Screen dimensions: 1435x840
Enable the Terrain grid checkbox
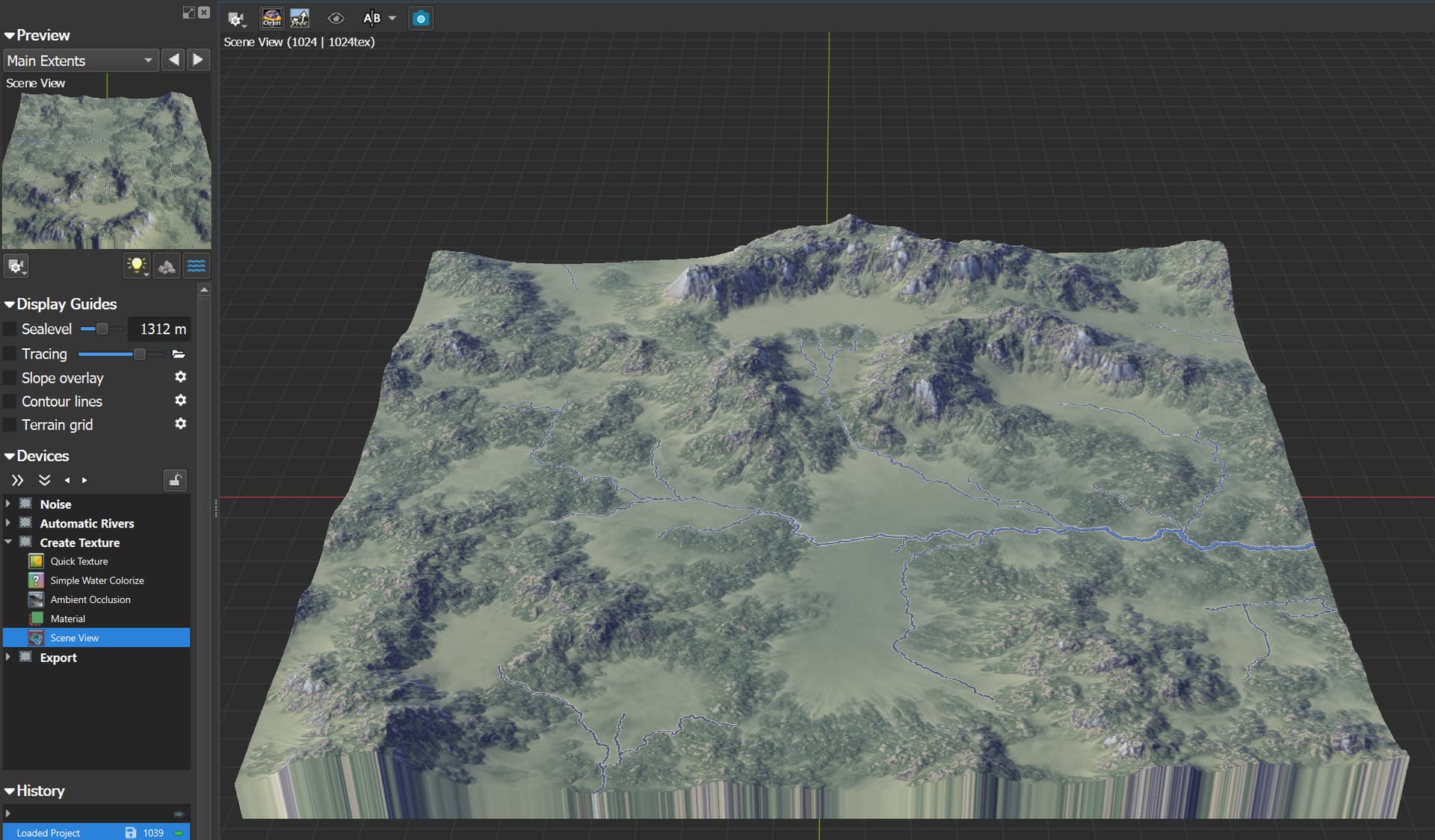pyautogui.click(x=10, y=424)
